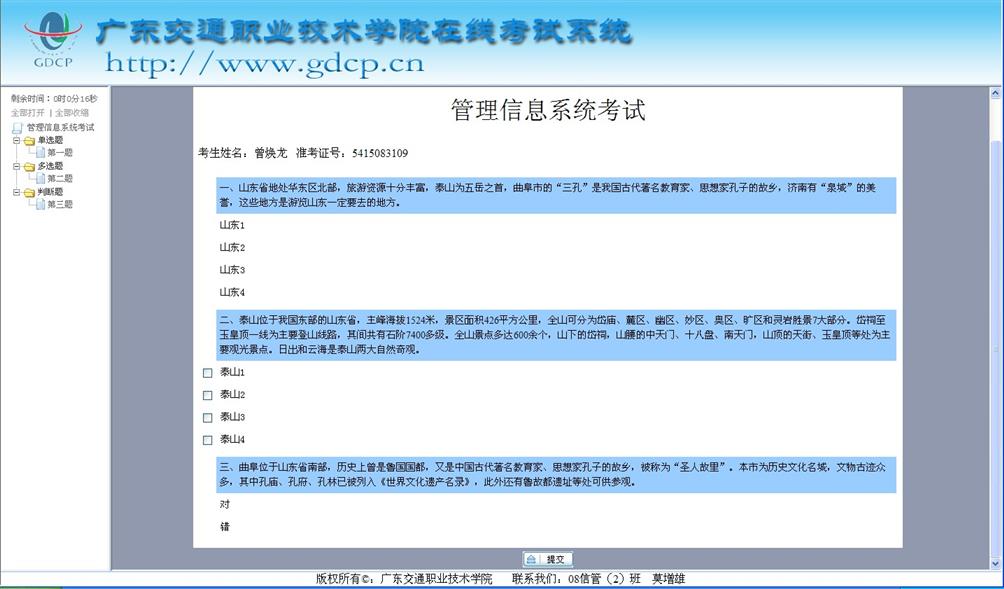Click the 剩余时间 countdown text
Image resolution: width=1004 pixels, height=589 pixels.
pyautogui.click(x=54, y=99)
